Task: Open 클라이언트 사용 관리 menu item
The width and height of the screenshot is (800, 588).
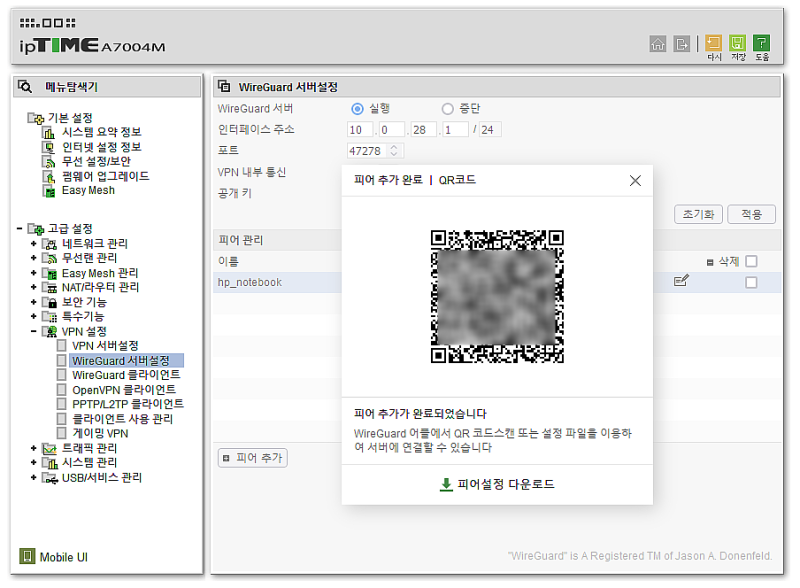Action: click(122, 419)
